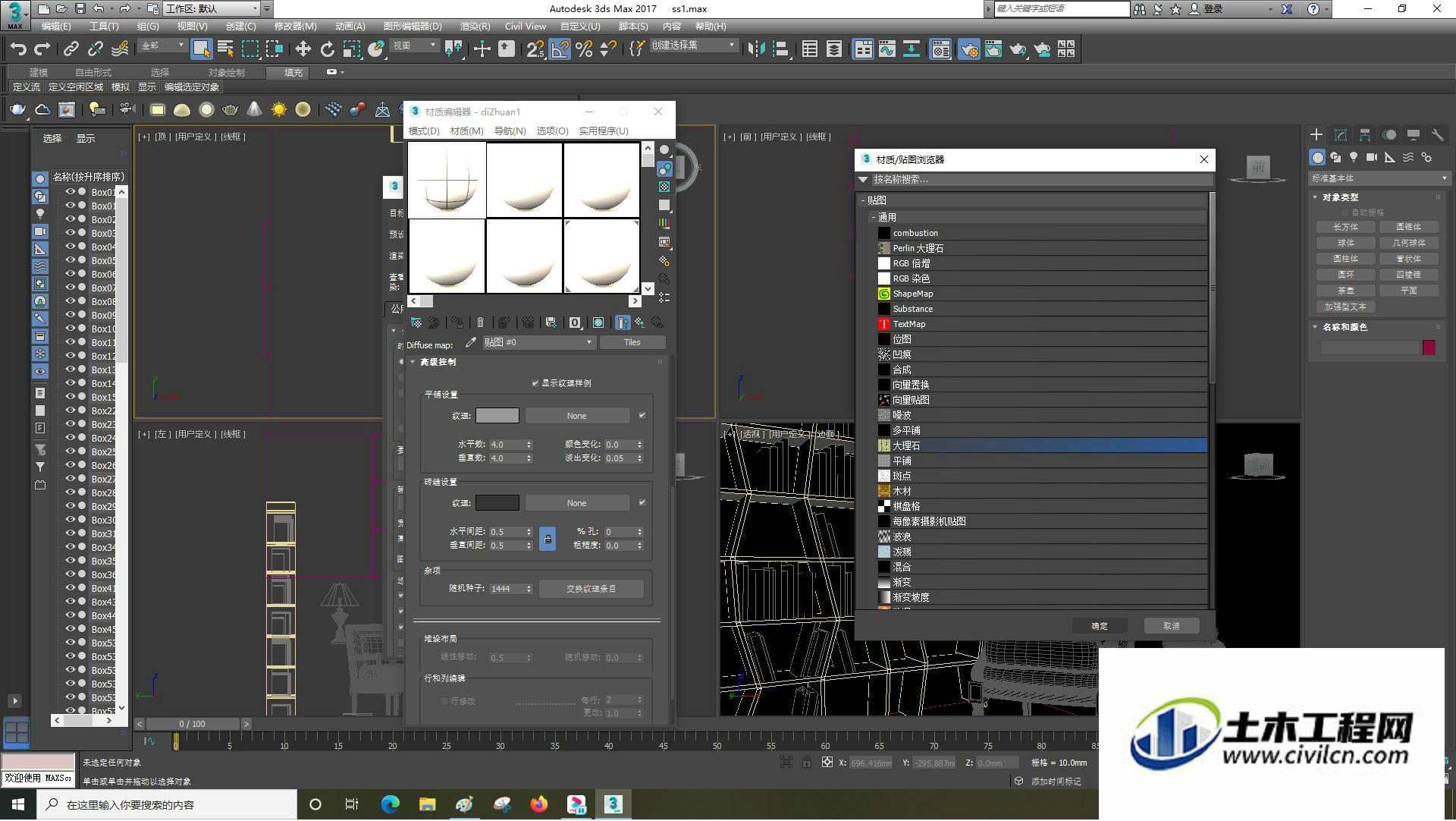Open the Civil View menu
1456x821 pixels.
pos(525,26)
